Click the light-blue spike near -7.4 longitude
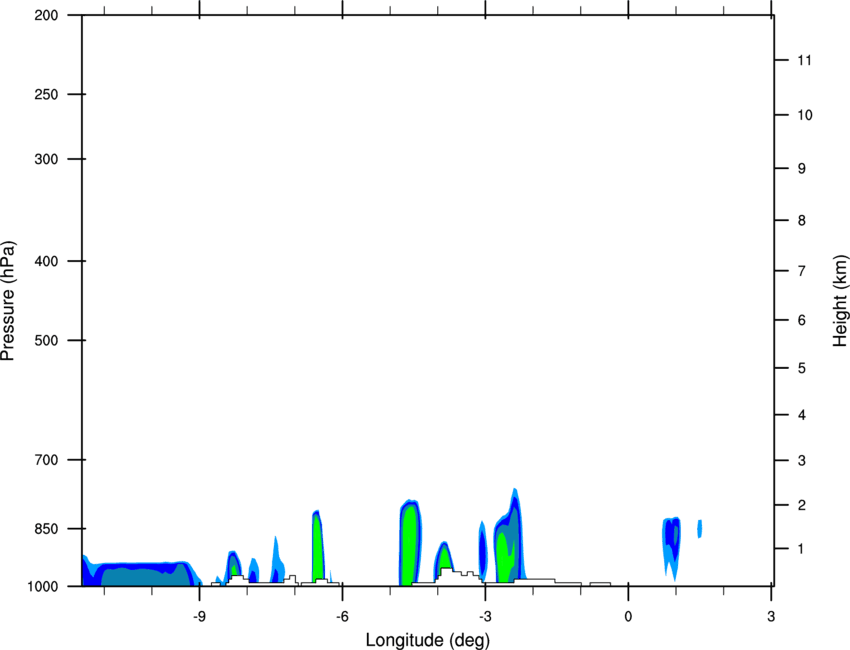850x650 pixels. [x=278, y=559]
